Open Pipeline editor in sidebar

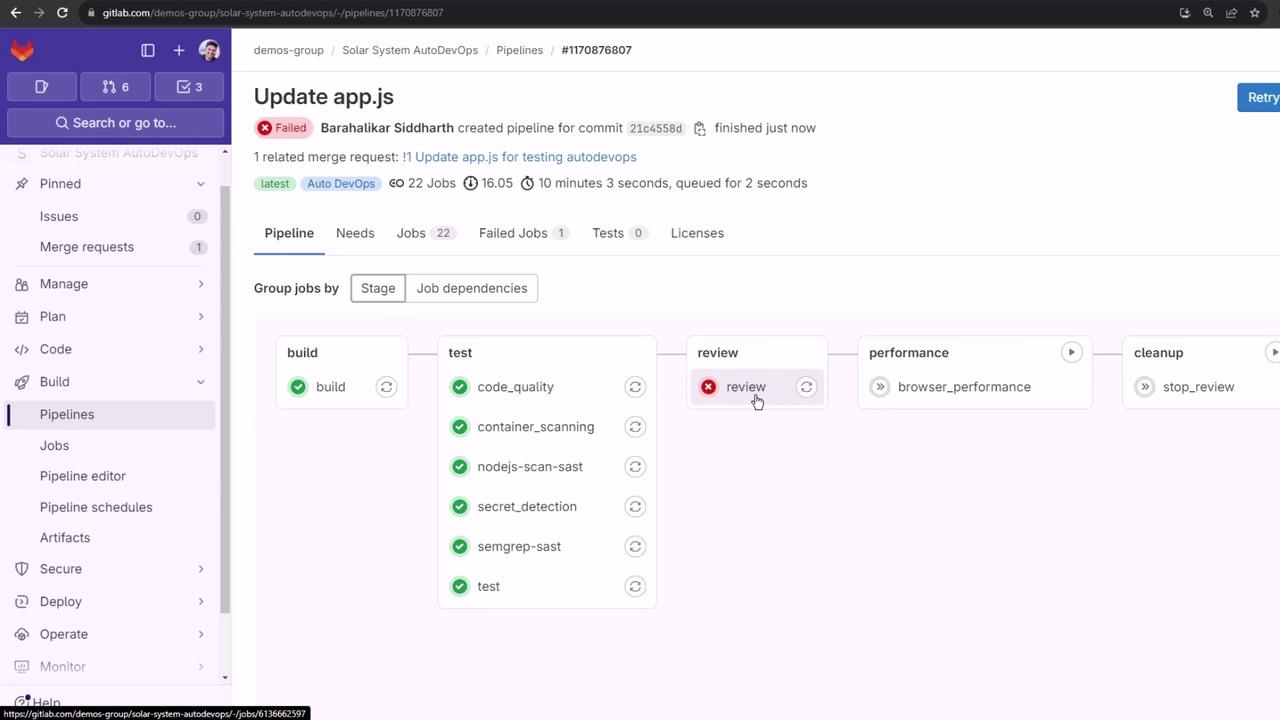pos(83,476)
